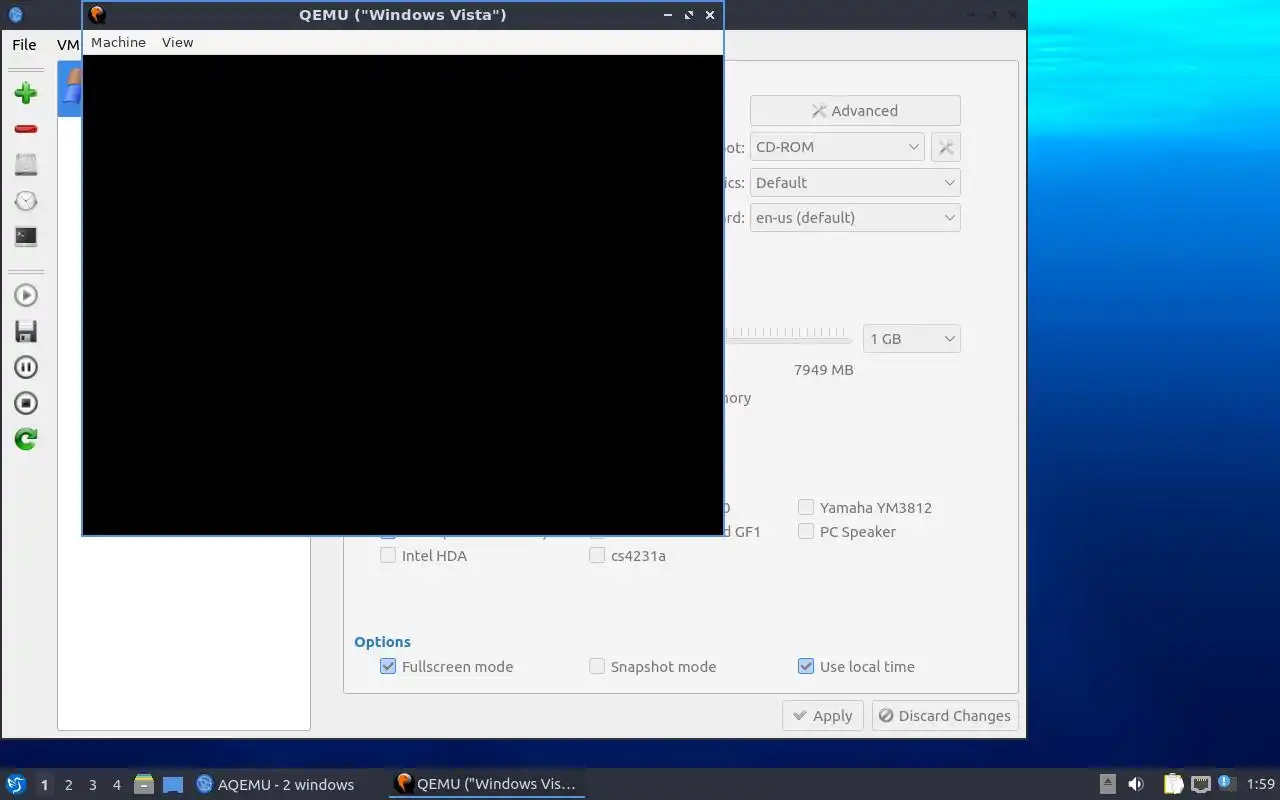
Task: Click the network connection tray icon
Action: (1201, 784)
